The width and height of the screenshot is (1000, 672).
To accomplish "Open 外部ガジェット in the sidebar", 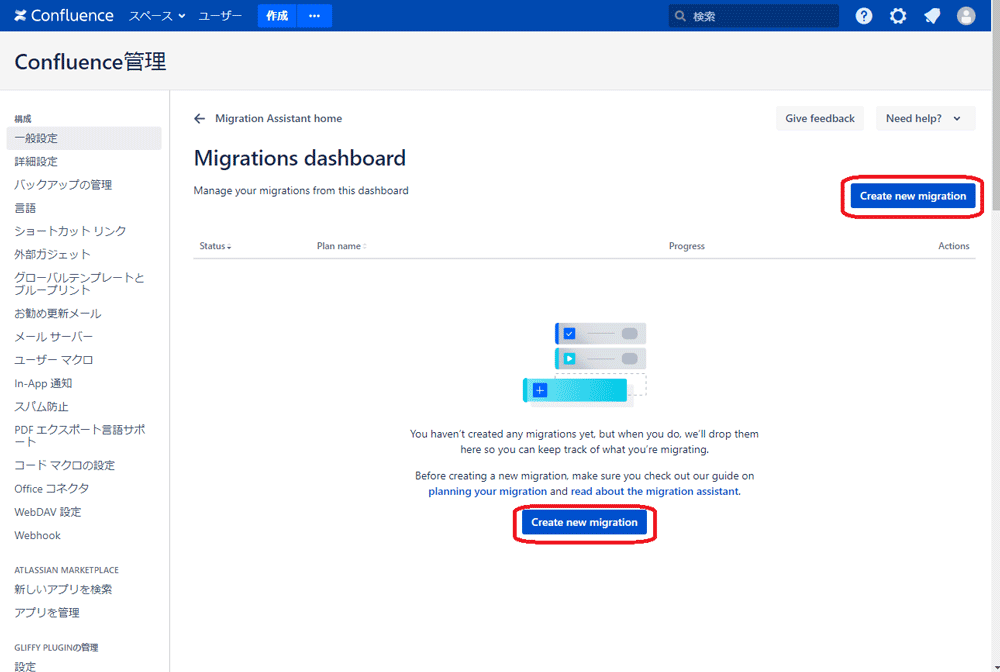I will (x=52, y=254).
